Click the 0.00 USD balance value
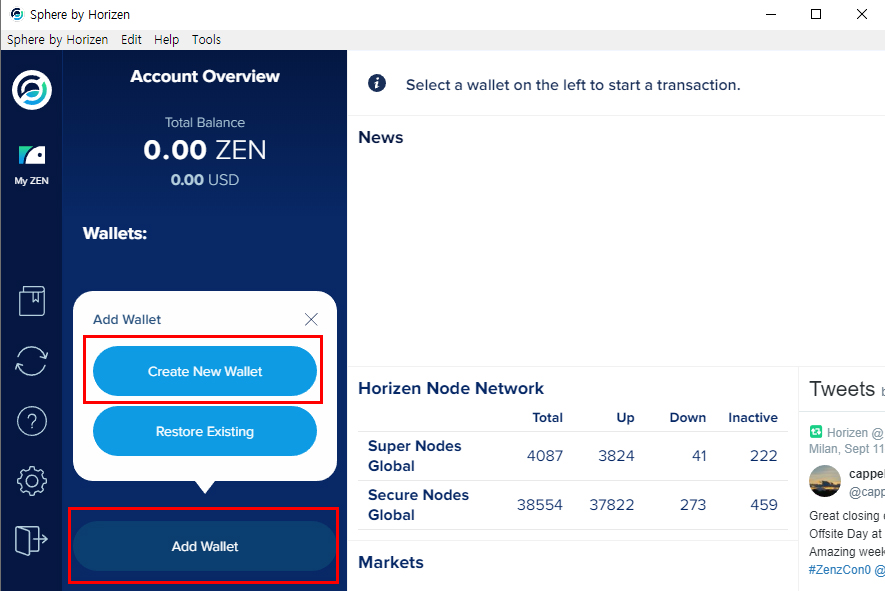Image resolution: width=885 pixels, height=591 pixels. [205, 180]
